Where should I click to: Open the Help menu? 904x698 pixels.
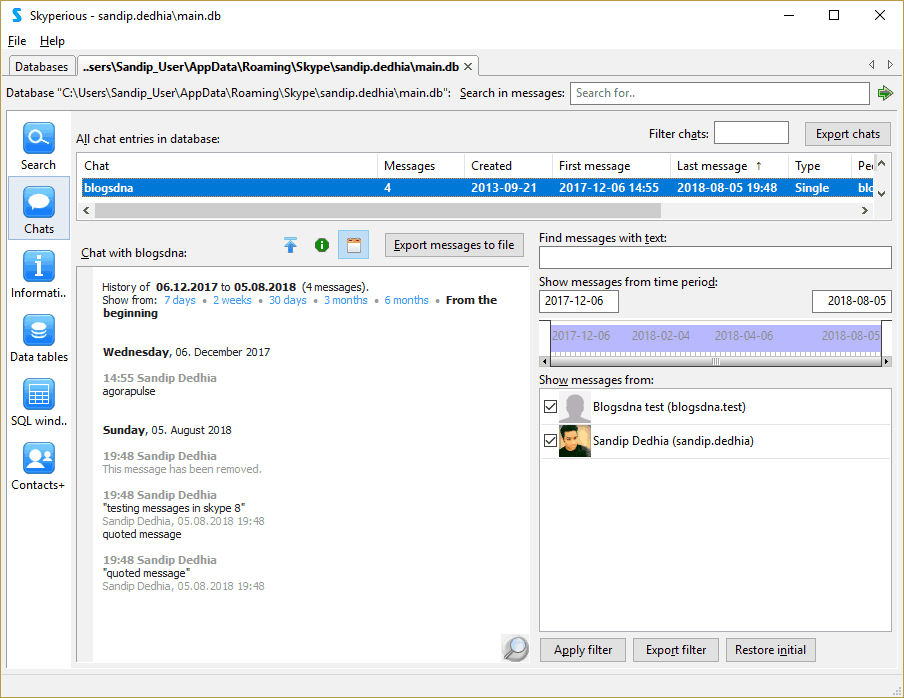[x=52, y=41]
